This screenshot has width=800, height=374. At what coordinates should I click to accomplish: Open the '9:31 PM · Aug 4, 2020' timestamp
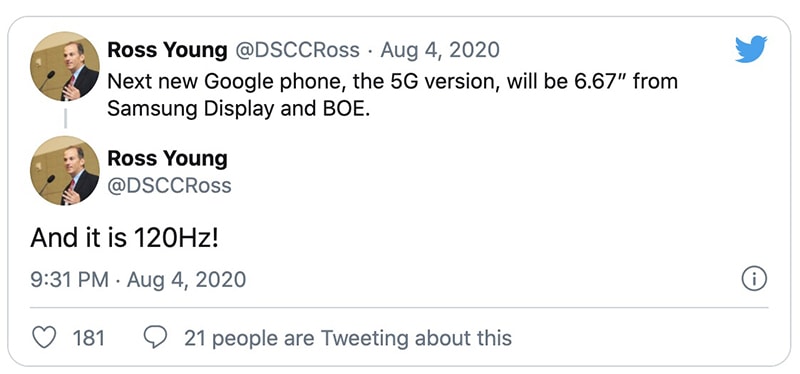click(138, 280)
